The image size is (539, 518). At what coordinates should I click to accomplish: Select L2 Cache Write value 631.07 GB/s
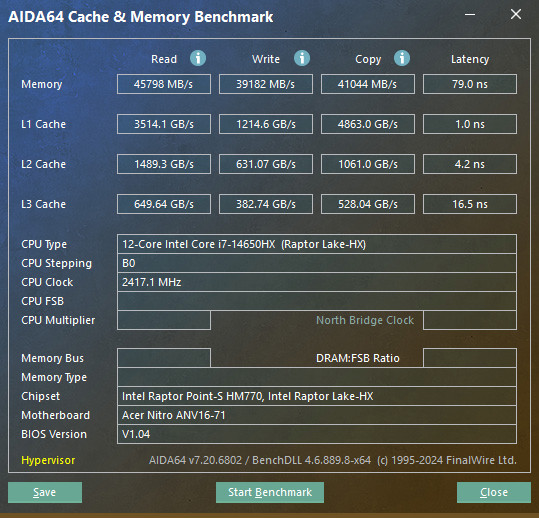point(266,164)
